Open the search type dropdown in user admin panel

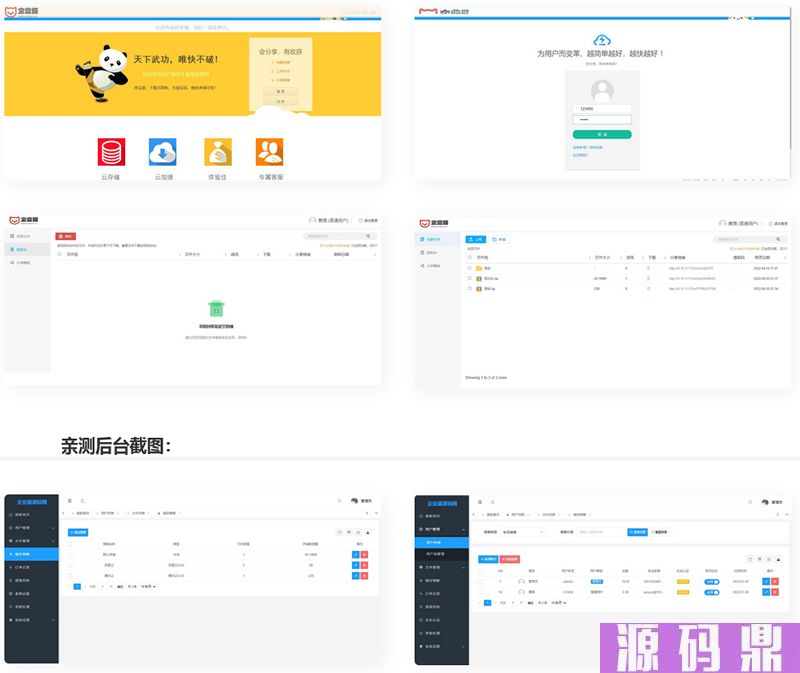[523, 532]
